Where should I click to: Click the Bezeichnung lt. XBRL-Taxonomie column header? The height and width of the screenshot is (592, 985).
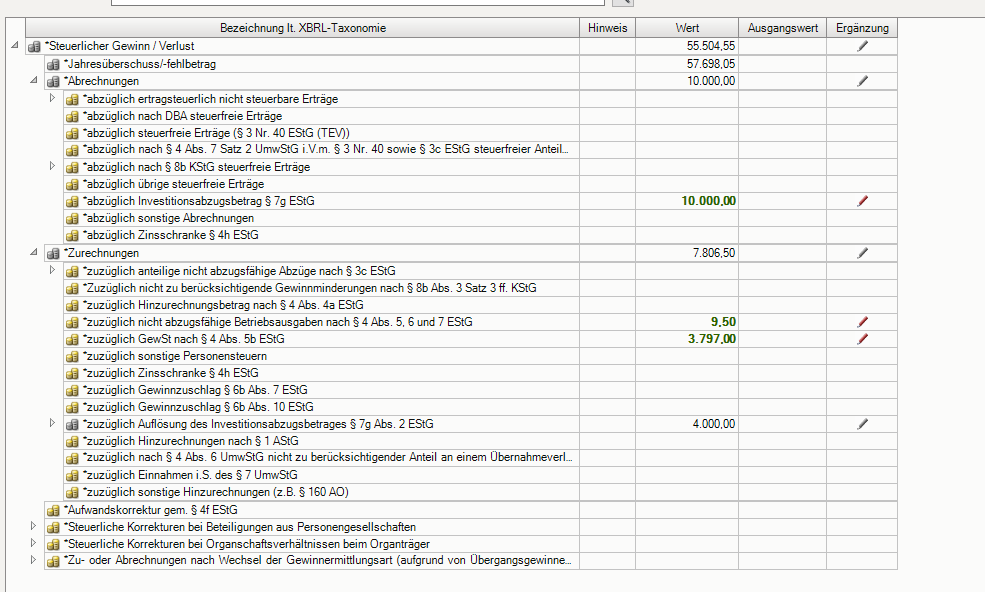[x=302, y=28]
